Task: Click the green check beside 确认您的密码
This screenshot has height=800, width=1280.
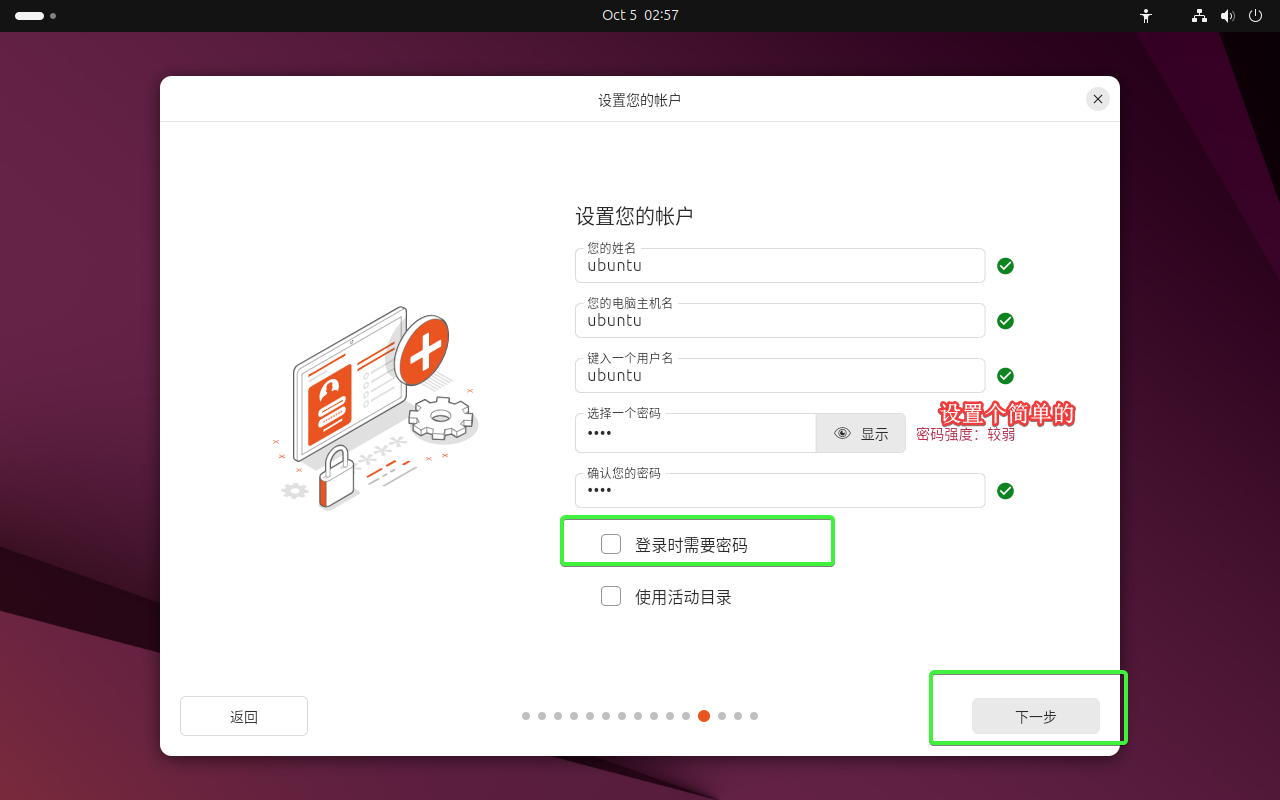Action: [1006, 491]
